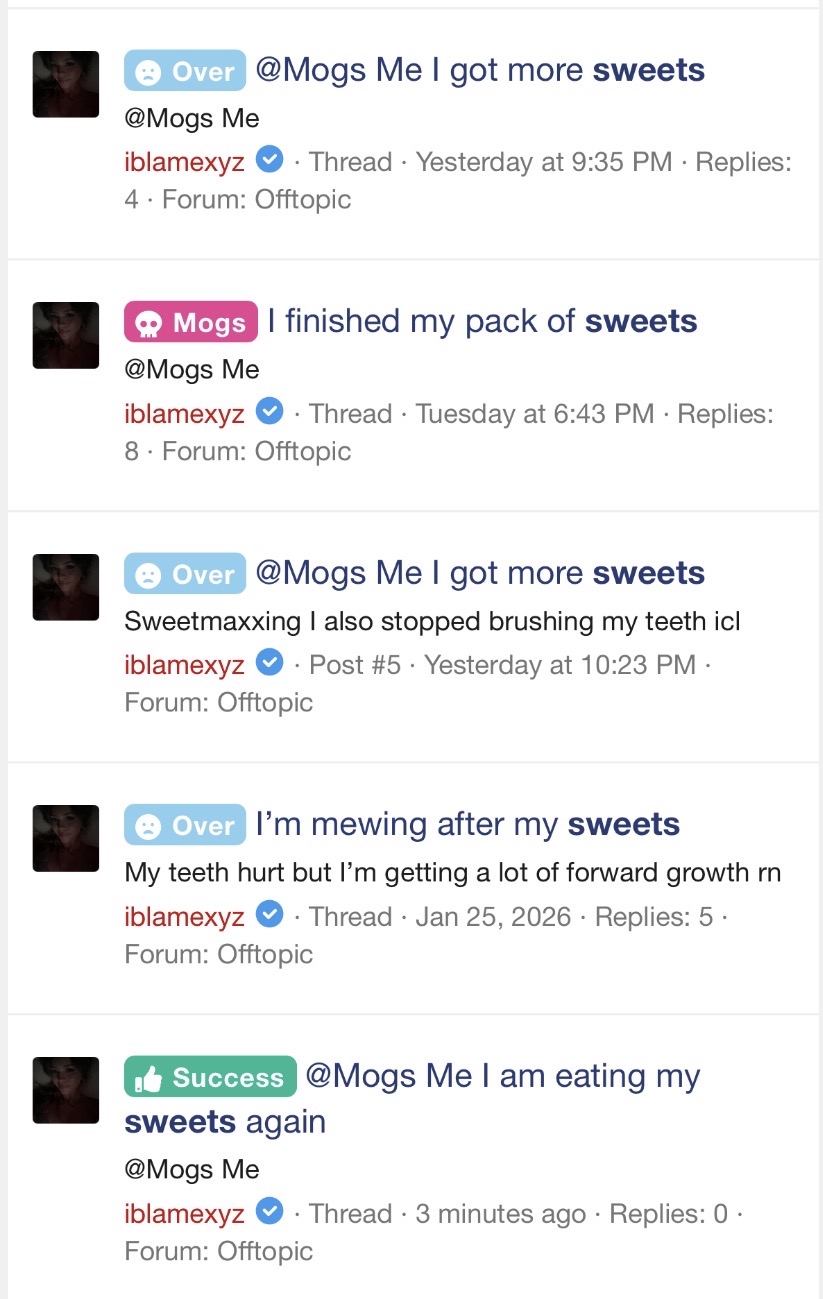The image size is (823, 1299).
Task: Open '@Mogs Me I am eating my sweets again'
Action: [x=502, y=1076]
